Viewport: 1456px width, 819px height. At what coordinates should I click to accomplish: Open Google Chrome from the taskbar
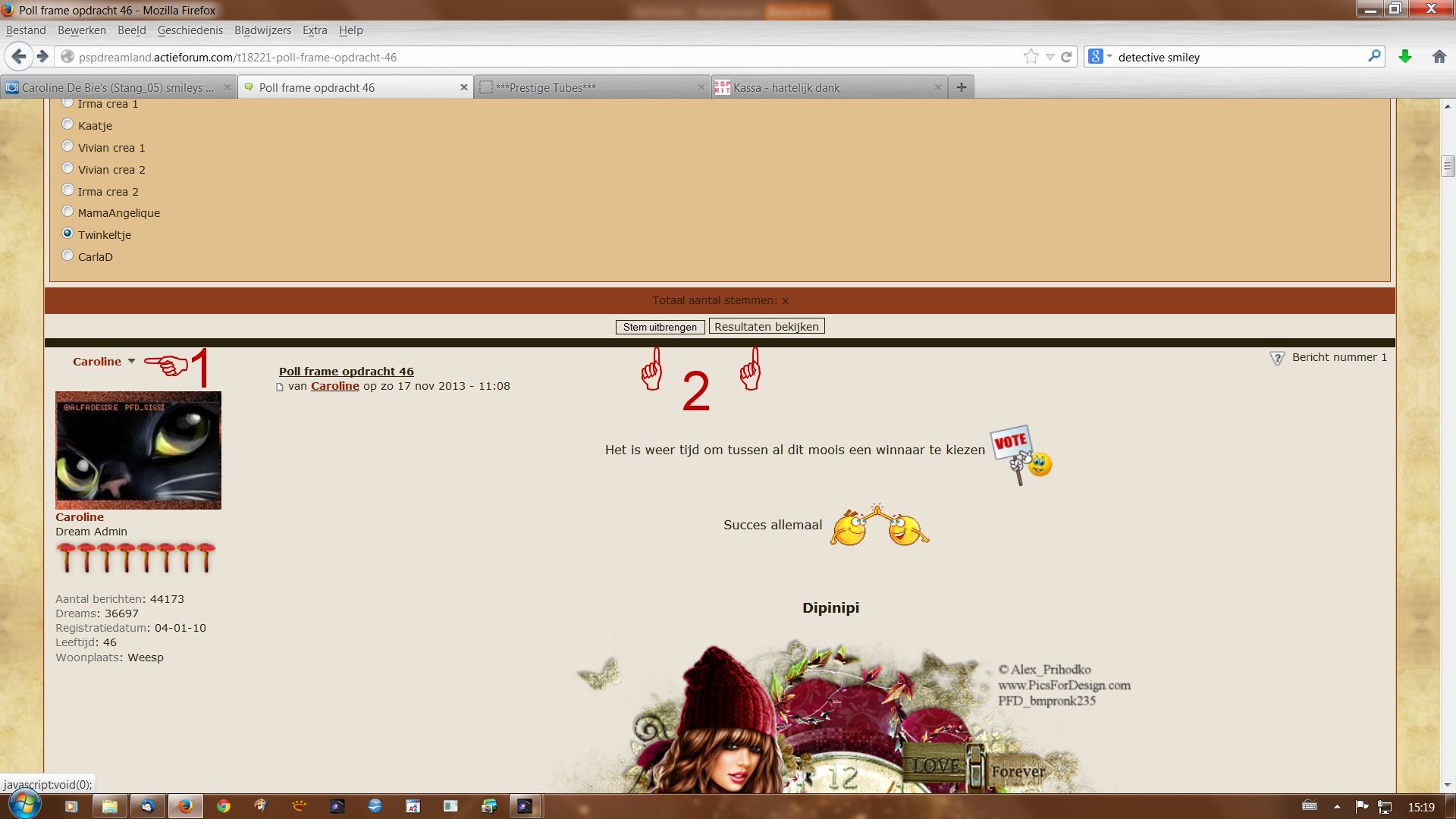click(223, 806)
